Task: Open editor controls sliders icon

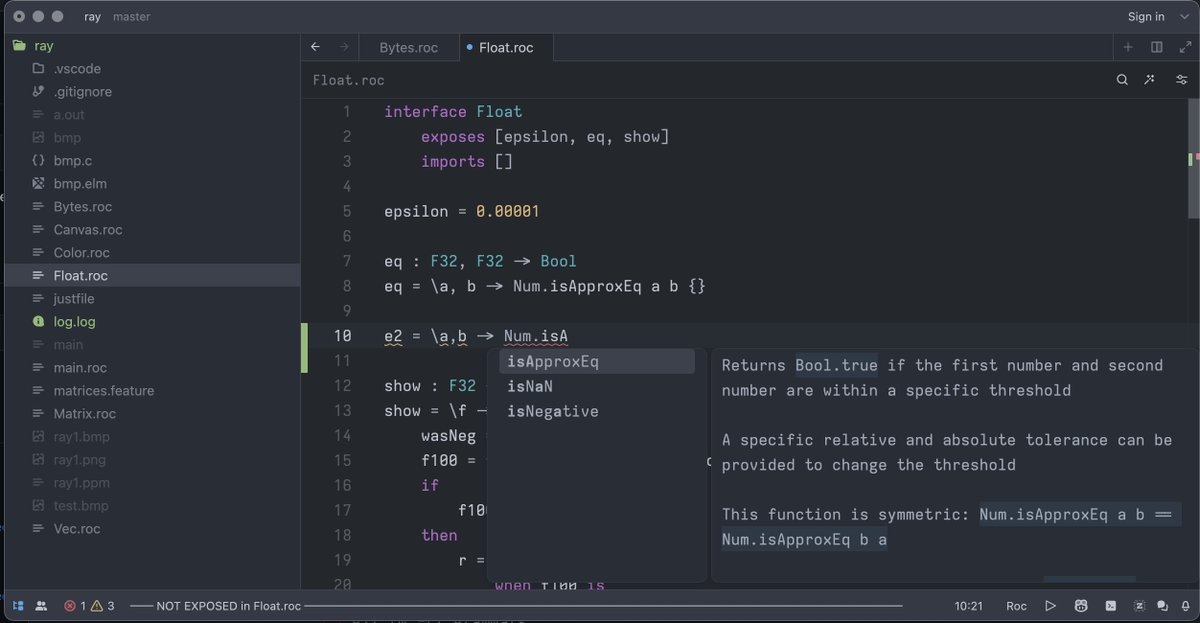Action: click(x=1182, y=80)
